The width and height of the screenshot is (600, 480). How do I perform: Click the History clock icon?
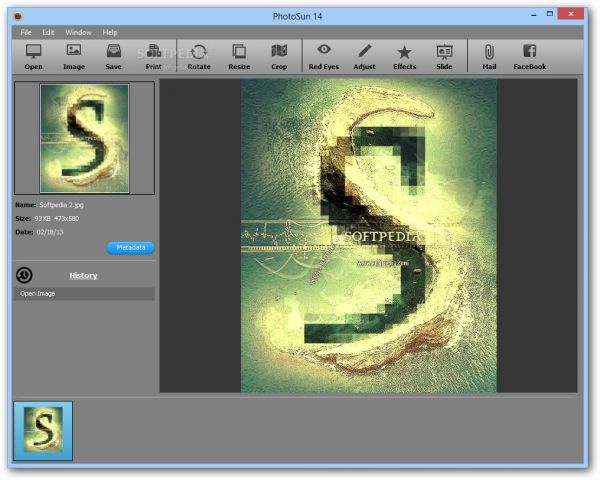tap(24, 275)
